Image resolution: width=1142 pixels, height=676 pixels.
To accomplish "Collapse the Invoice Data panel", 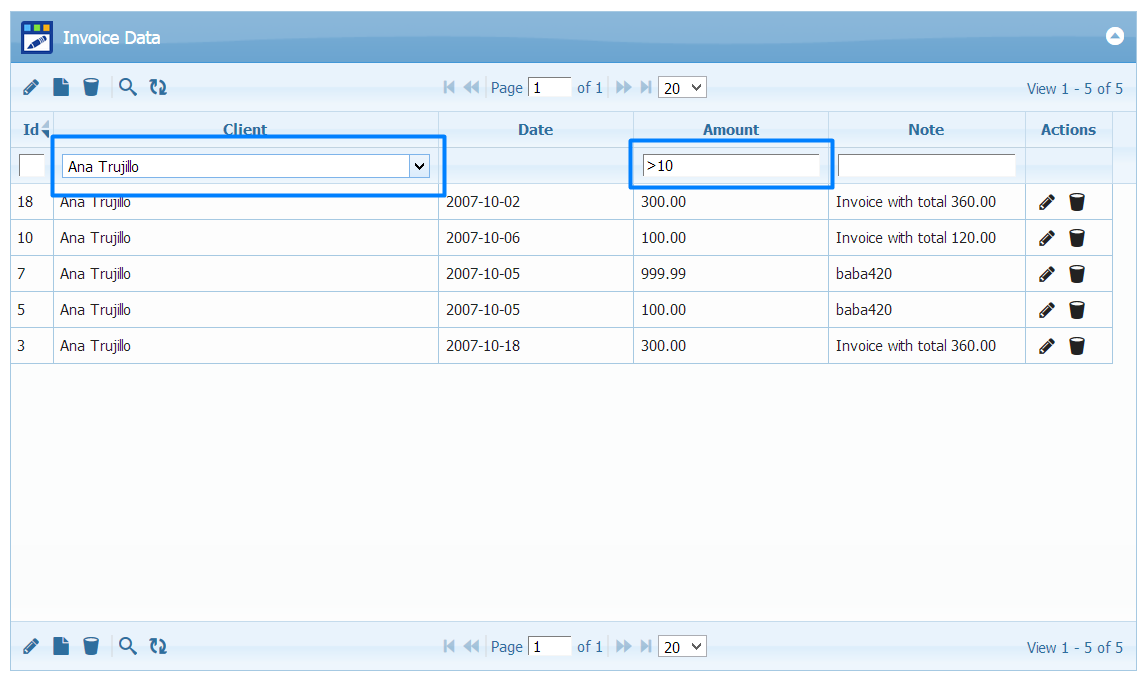I will [1115, 36].
